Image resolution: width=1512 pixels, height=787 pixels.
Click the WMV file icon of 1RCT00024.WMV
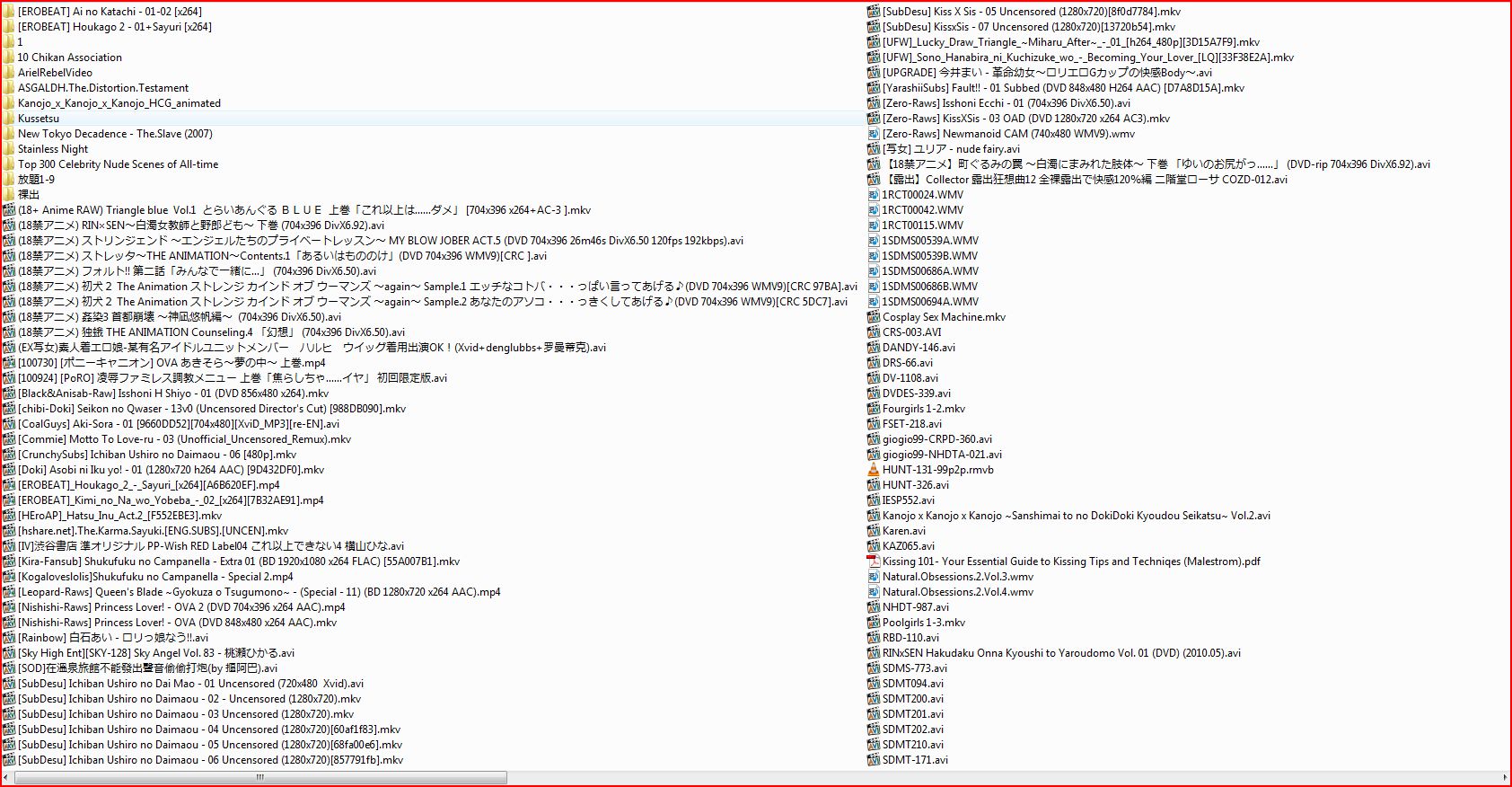(x=874, y=194)
